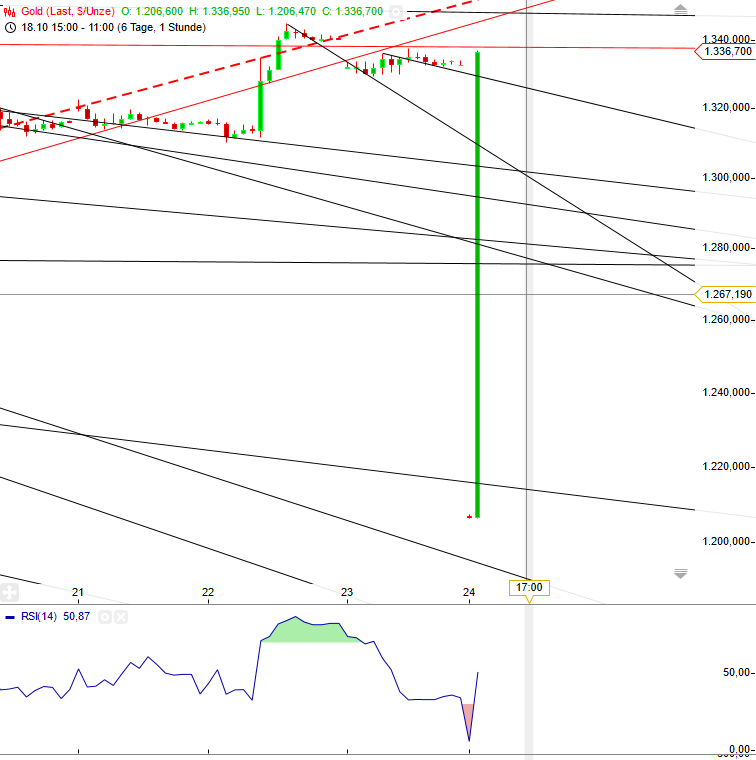
Task: Click the low value 'L: 1.206,470'
Action: 286,11
